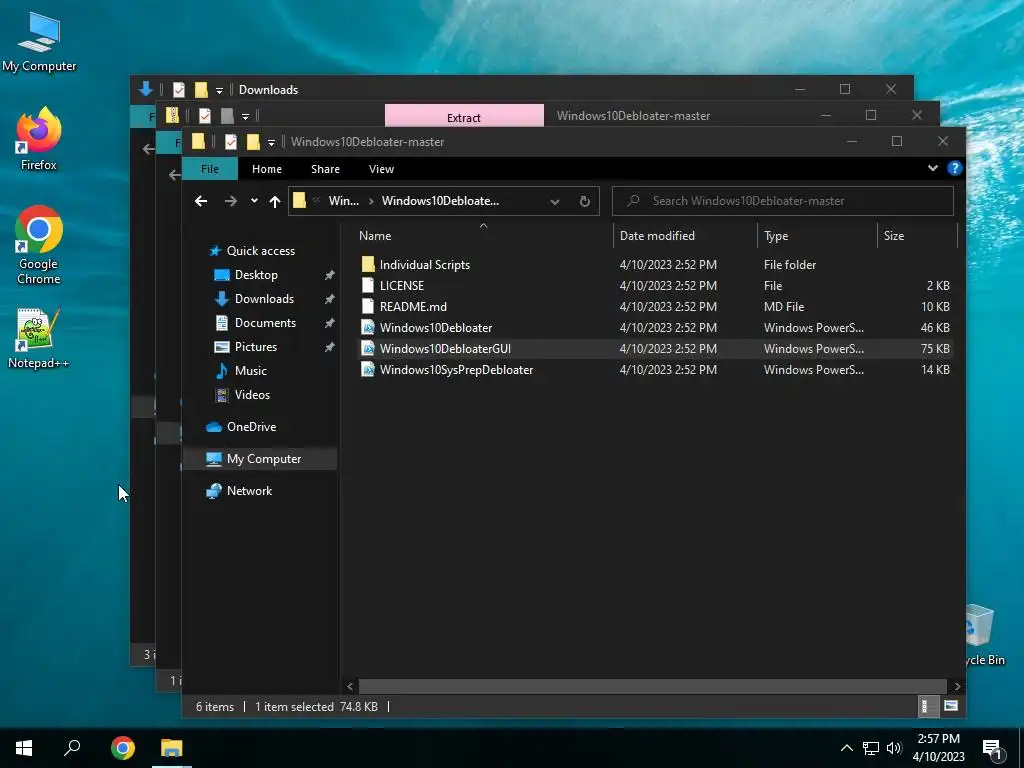Expand the ribbon with chevron
The width and height of the screenshot is (1024, 768).
[933, 168]
